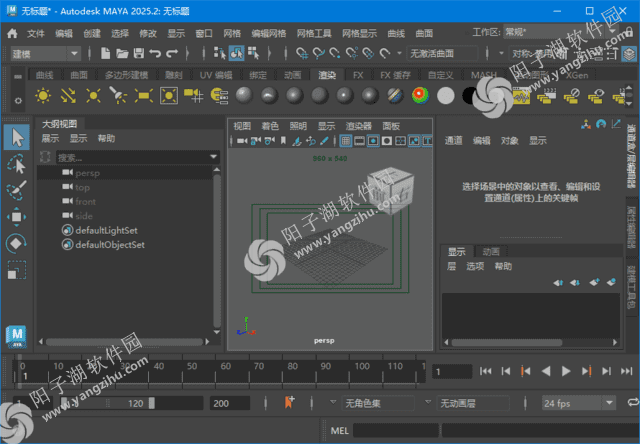Open shelf settings gear icon

click(x=18, y=100)
